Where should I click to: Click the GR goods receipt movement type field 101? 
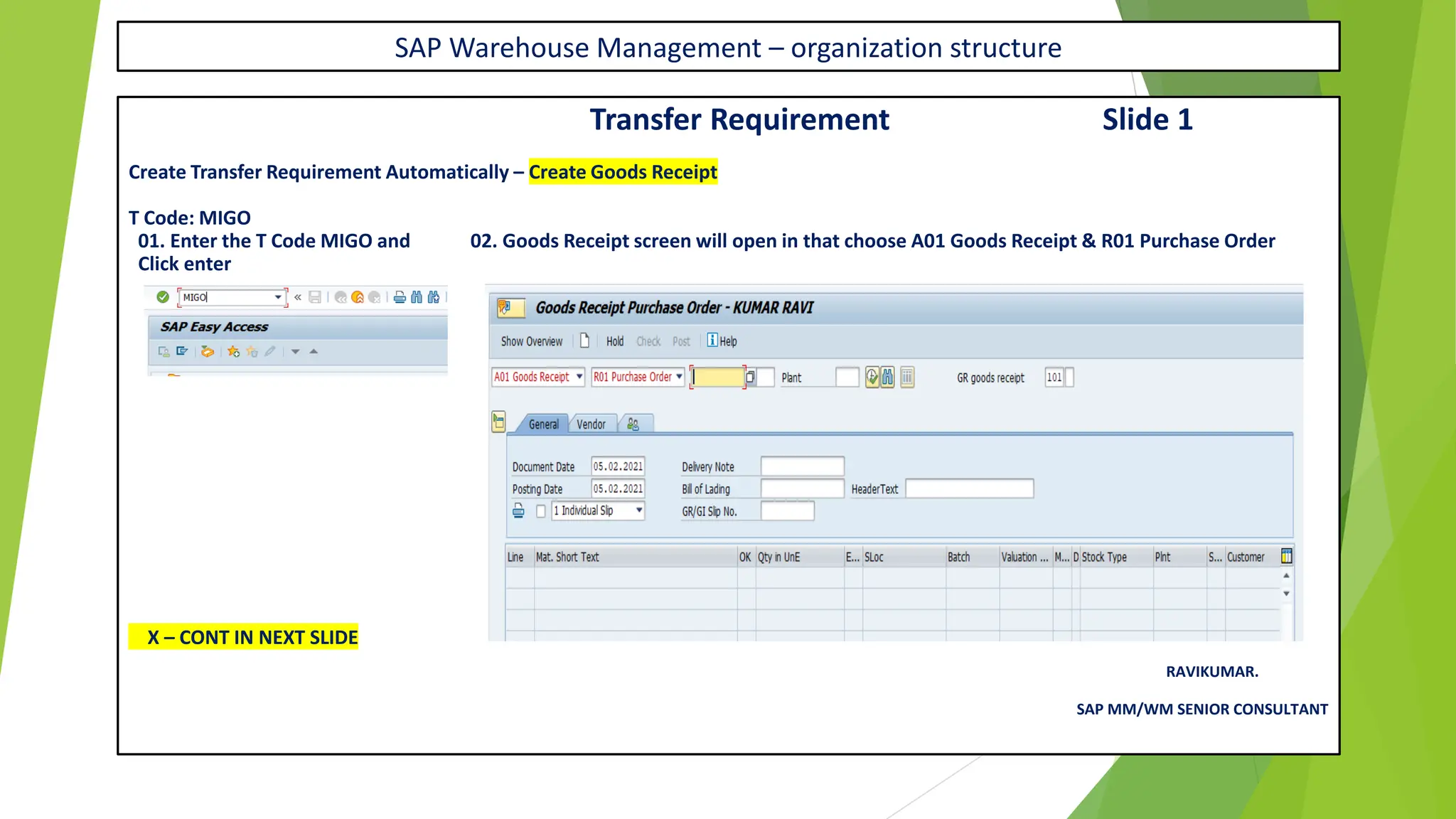(x=1054, y=377)
